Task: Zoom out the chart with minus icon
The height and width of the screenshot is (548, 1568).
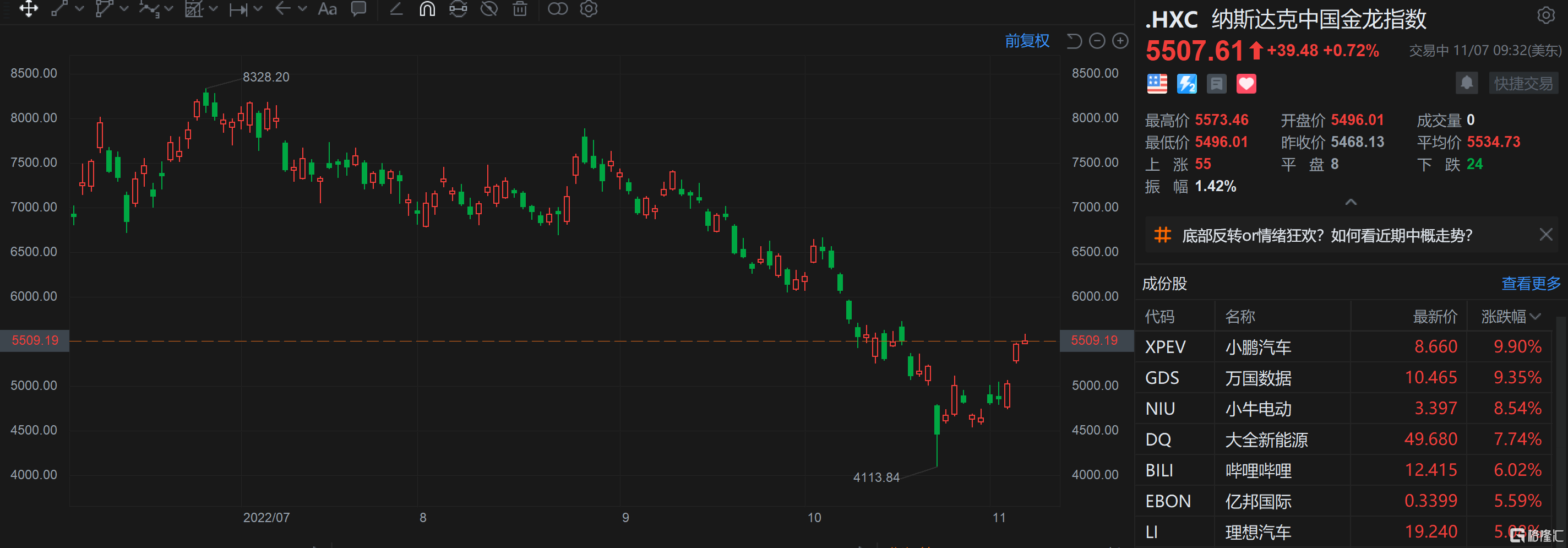Action: 1097,41
